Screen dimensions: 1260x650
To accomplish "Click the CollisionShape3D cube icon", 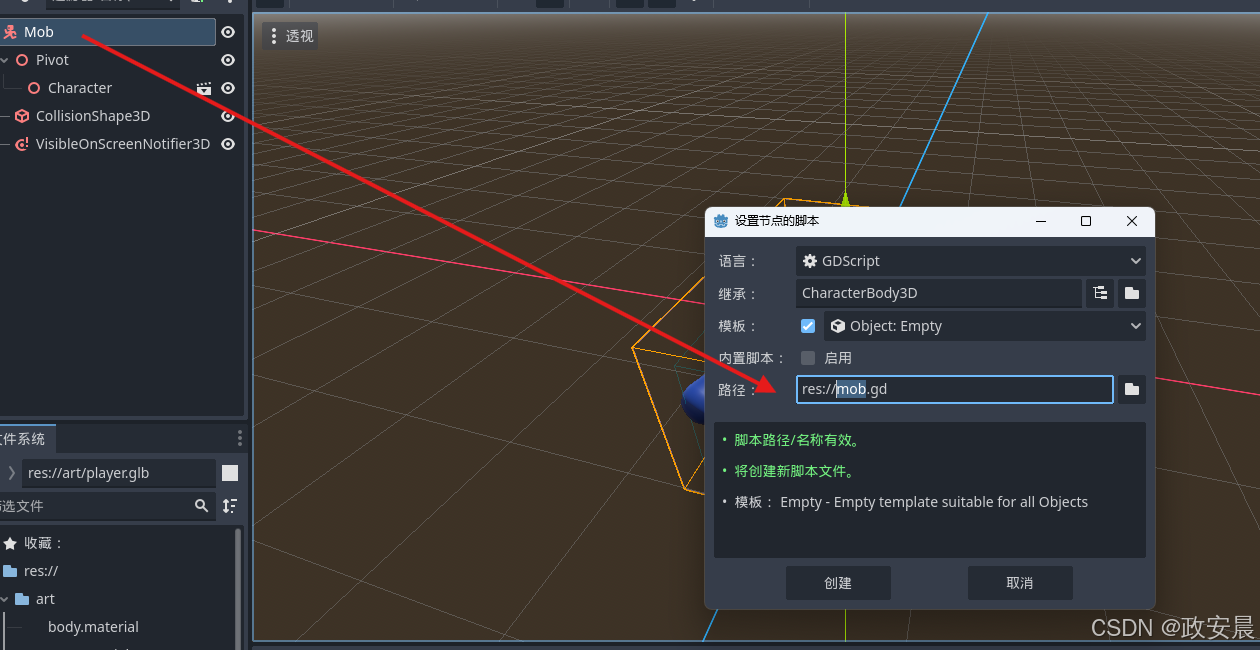I will point(22,116).
